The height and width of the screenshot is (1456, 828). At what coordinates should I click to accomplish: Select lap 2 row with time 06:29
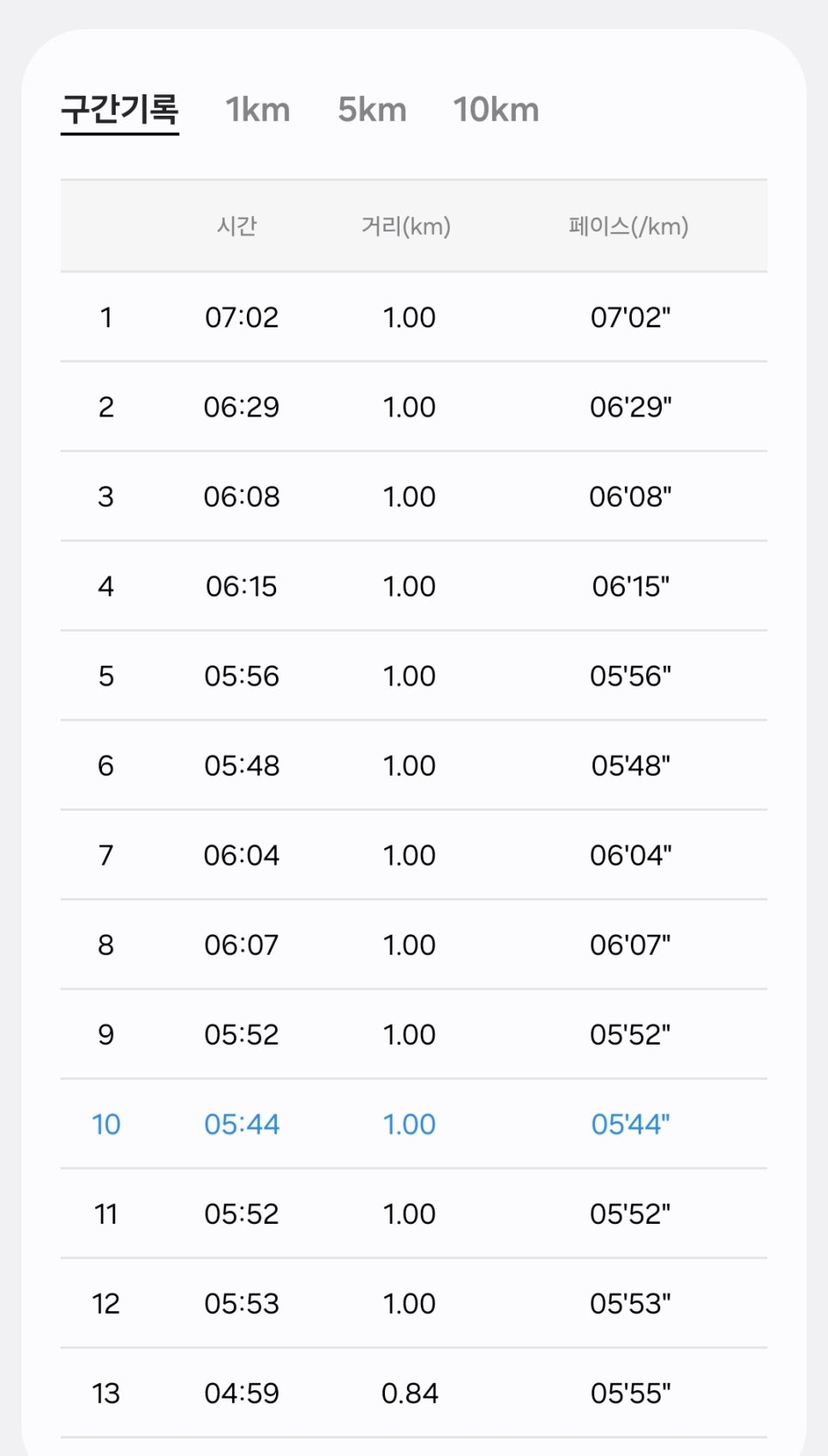click(414, 407)
